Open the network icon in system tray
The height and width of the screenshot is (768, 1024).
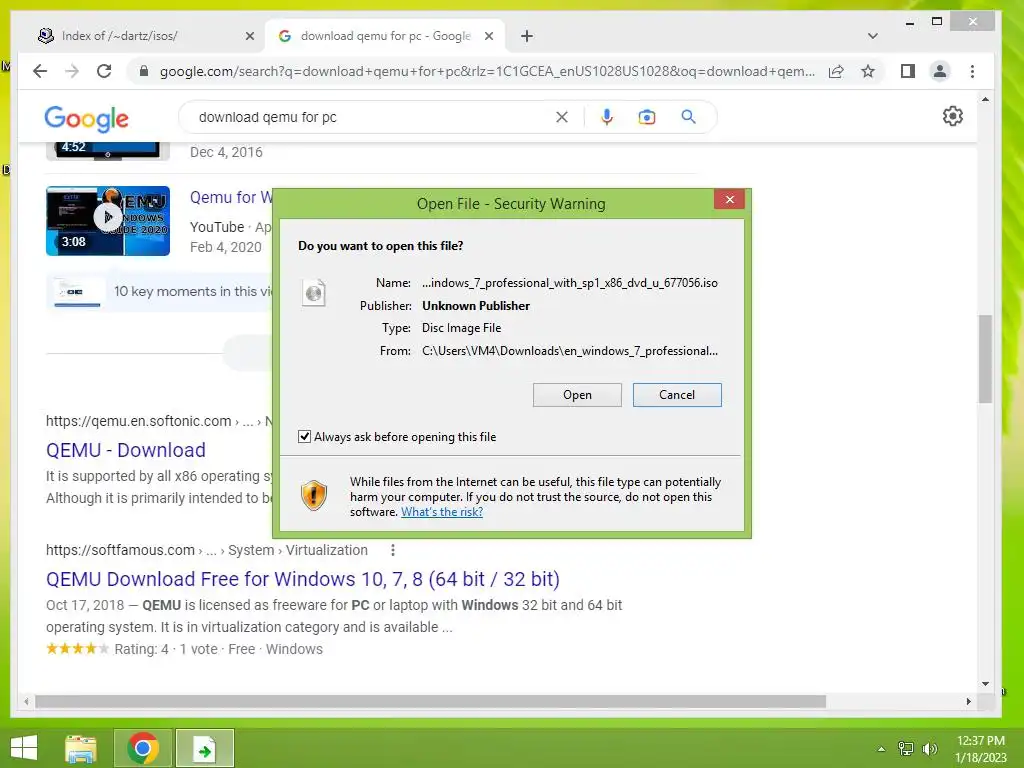tap(906, 748)
